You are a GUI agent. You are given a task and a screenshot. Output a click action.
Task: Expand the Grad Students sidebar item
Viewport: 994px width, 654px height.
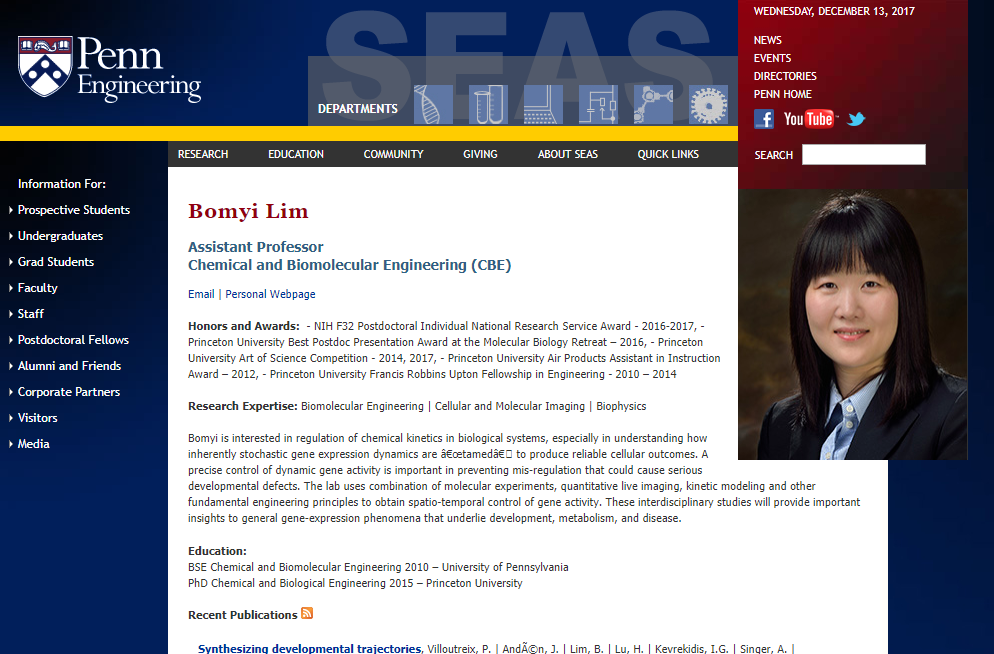(56, 262)
